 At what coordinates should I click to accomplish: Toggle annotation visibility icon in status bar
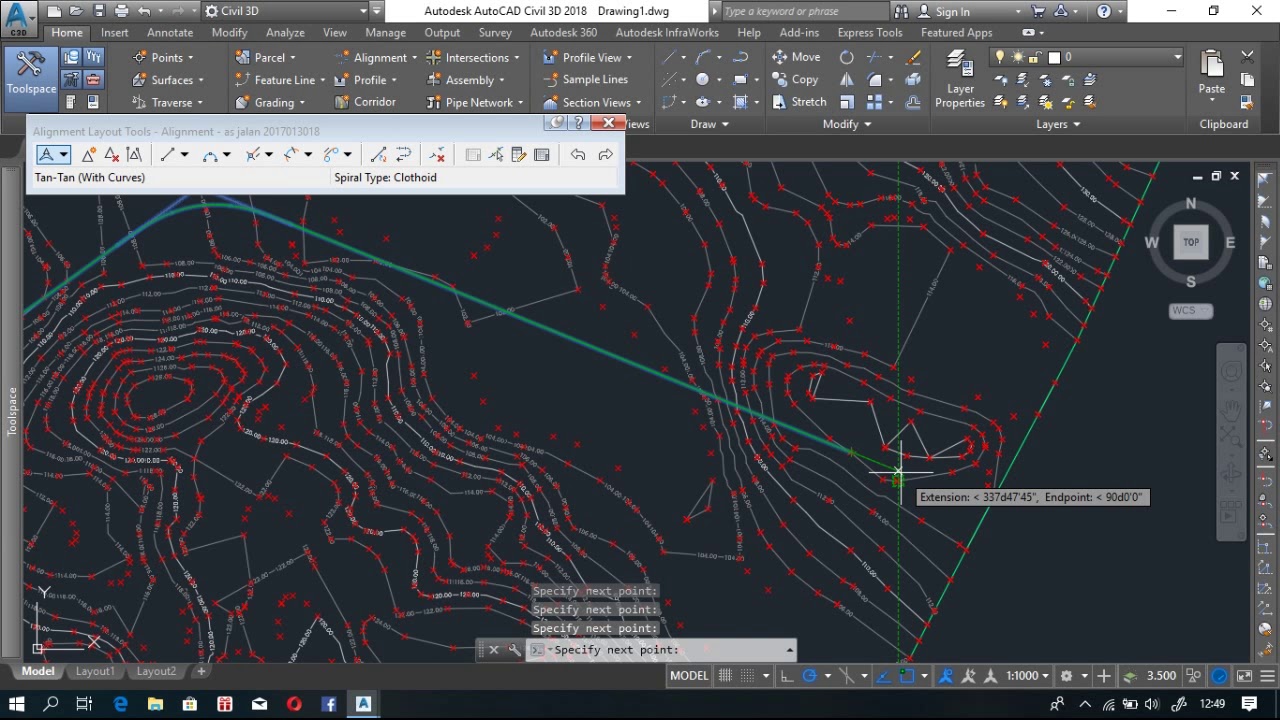(x=946, y=676)
